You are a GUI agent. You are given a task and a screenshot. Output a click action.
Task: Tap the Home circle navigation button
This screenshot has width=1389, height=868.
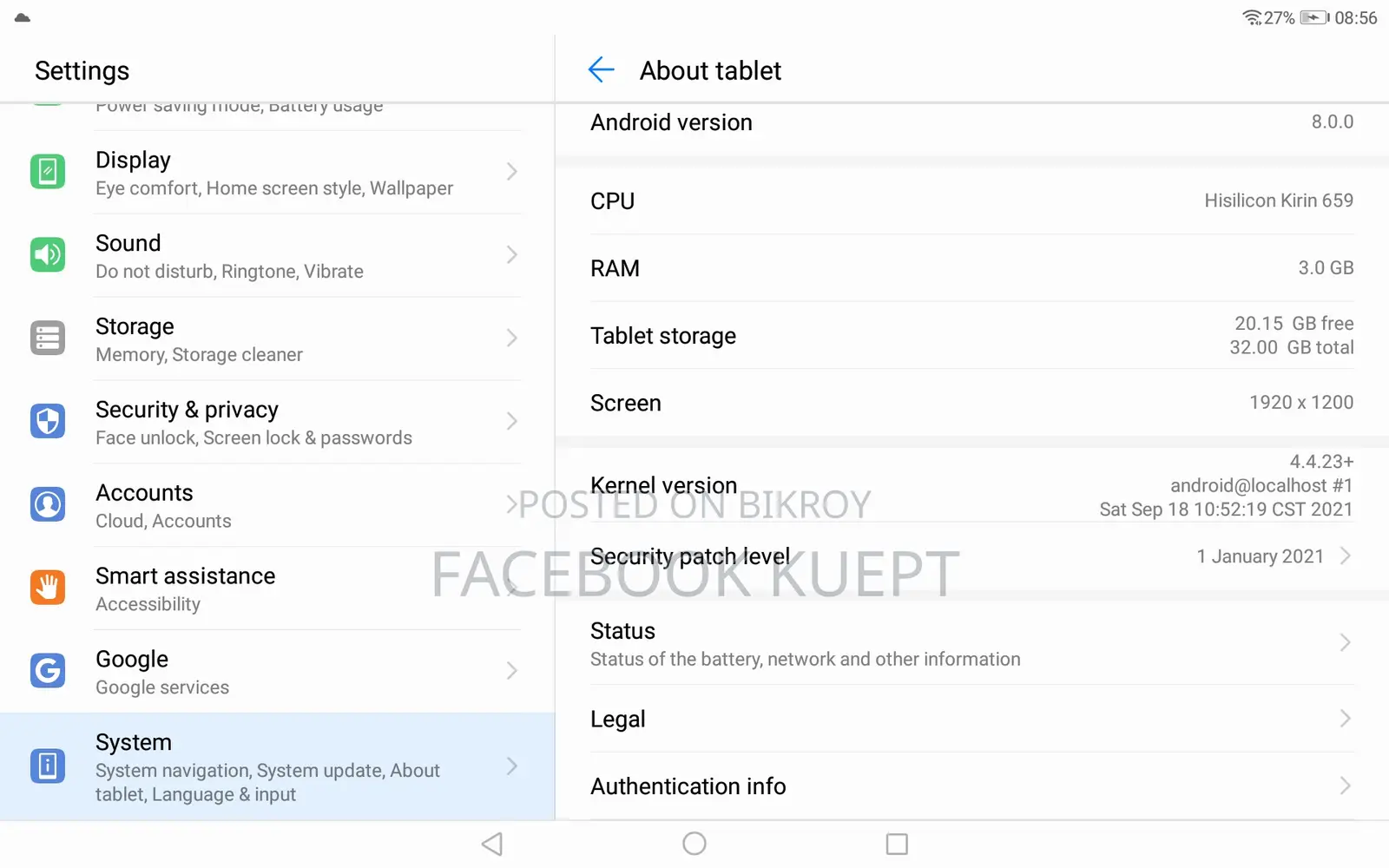(694, 844)
